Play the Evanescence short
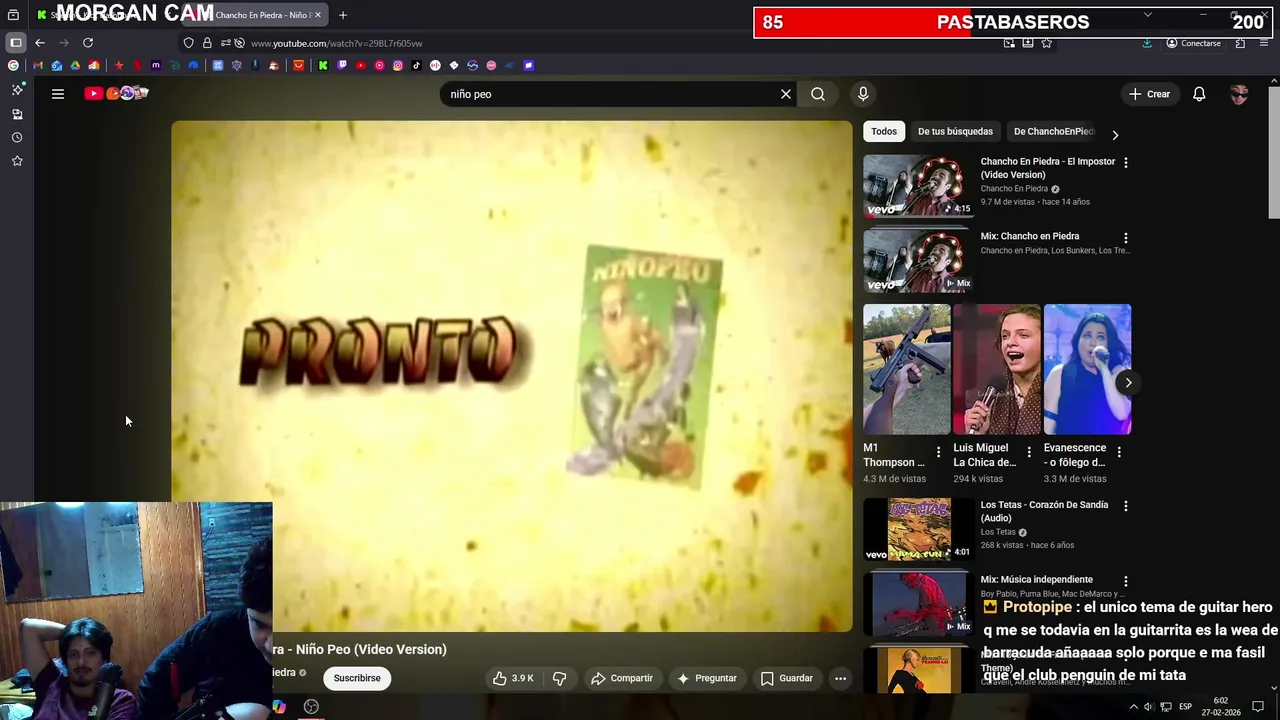1280x720 pixels. (x=1087, y=369)
